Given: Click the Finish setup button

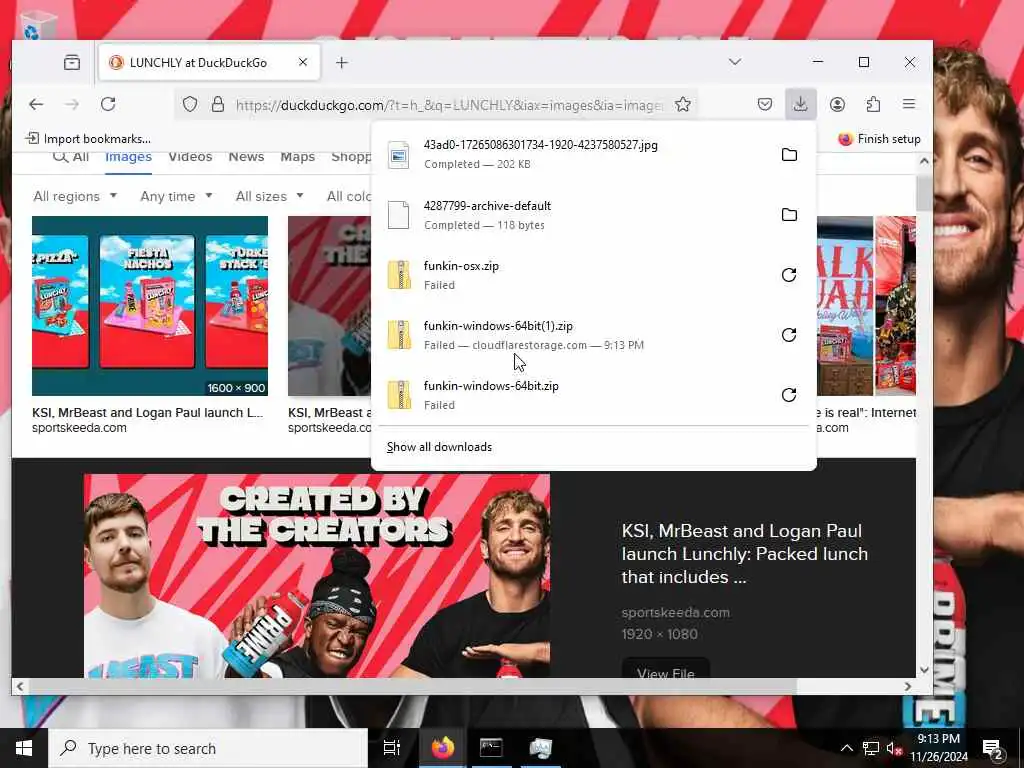Looking at the screenshot, I should coord(879,139).
